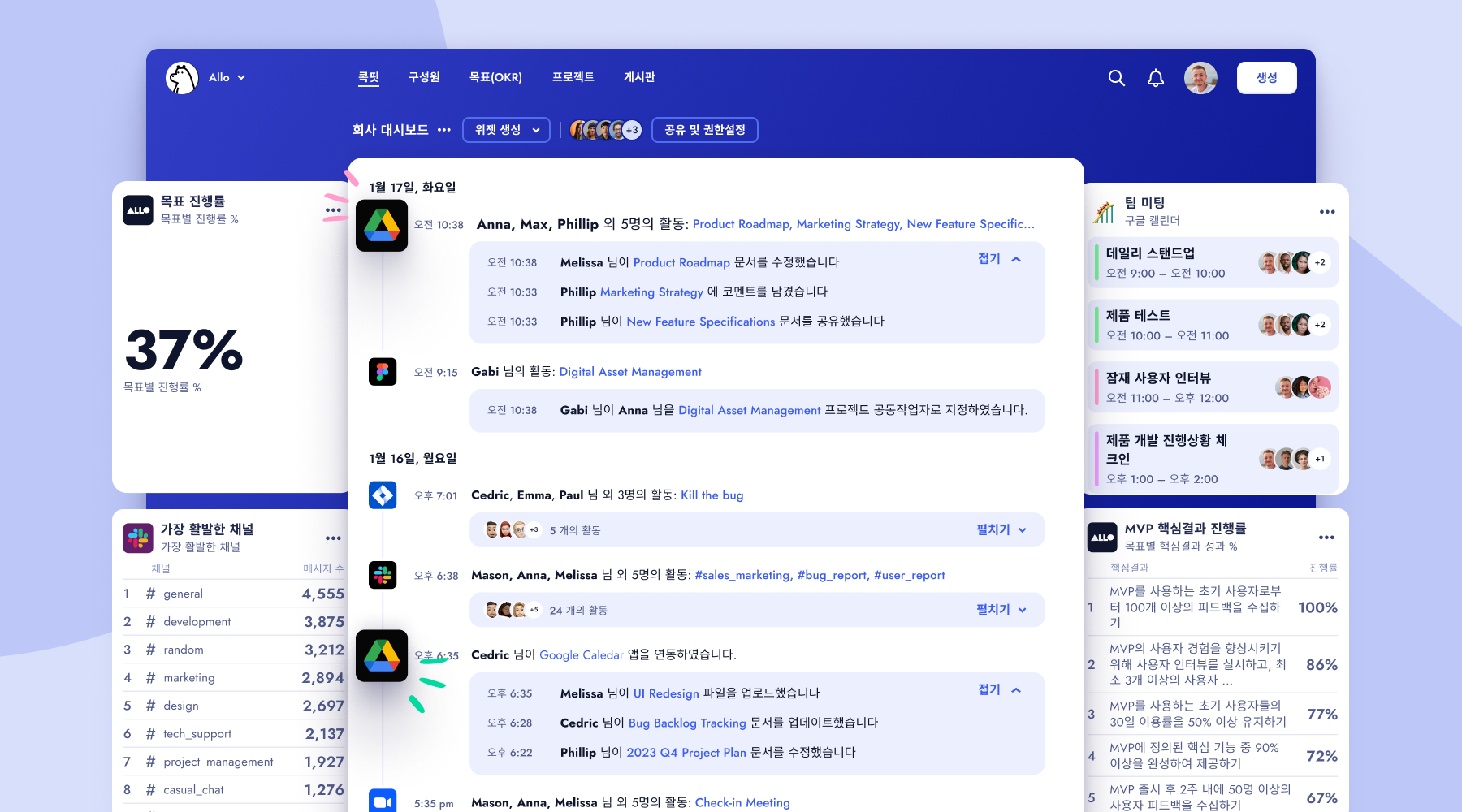Expand the 24 개의 활동 group with 펼치기
The image size is (1462, 812).
pos(1001,610)
